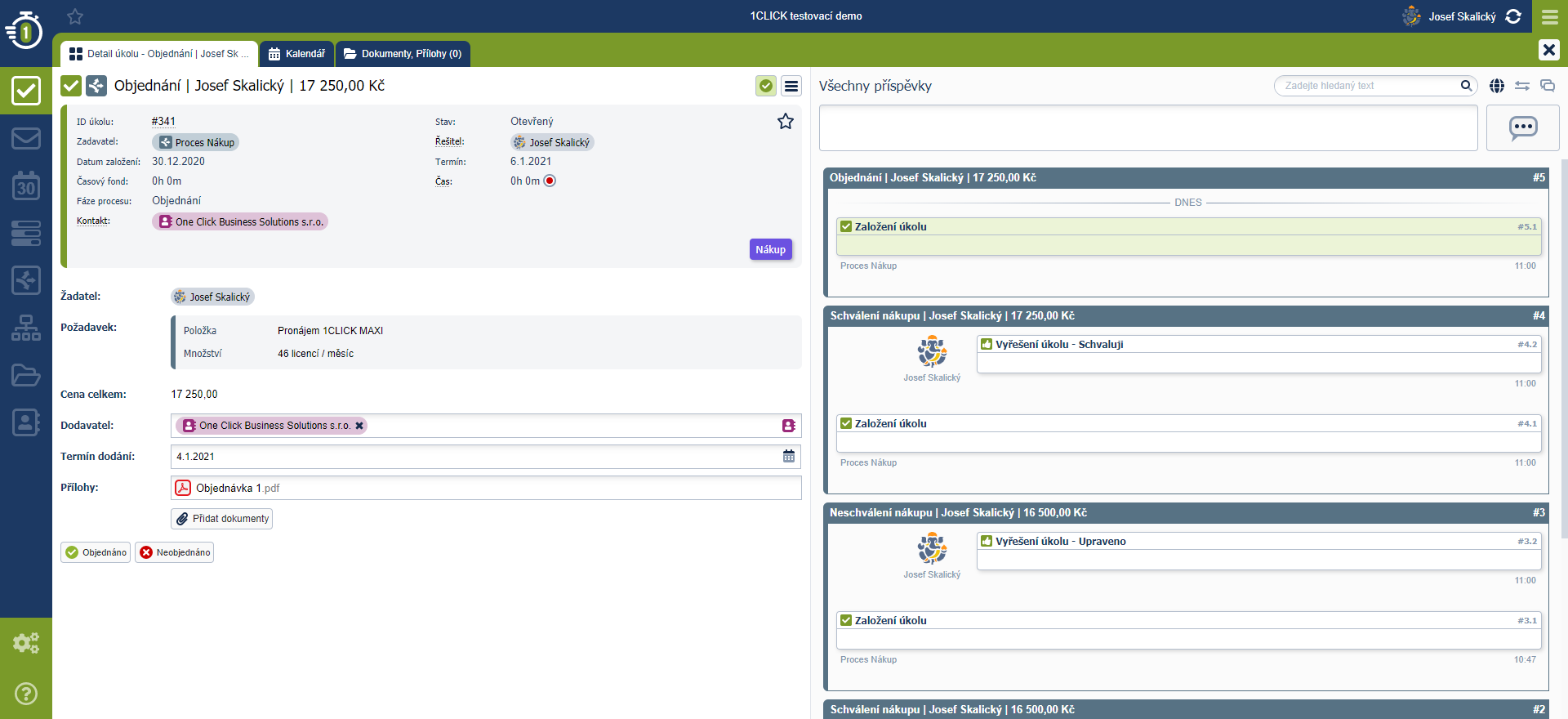Open the date picker for Termín dodání
Screen dimensions: 1568x719
[x=788, y=457]
